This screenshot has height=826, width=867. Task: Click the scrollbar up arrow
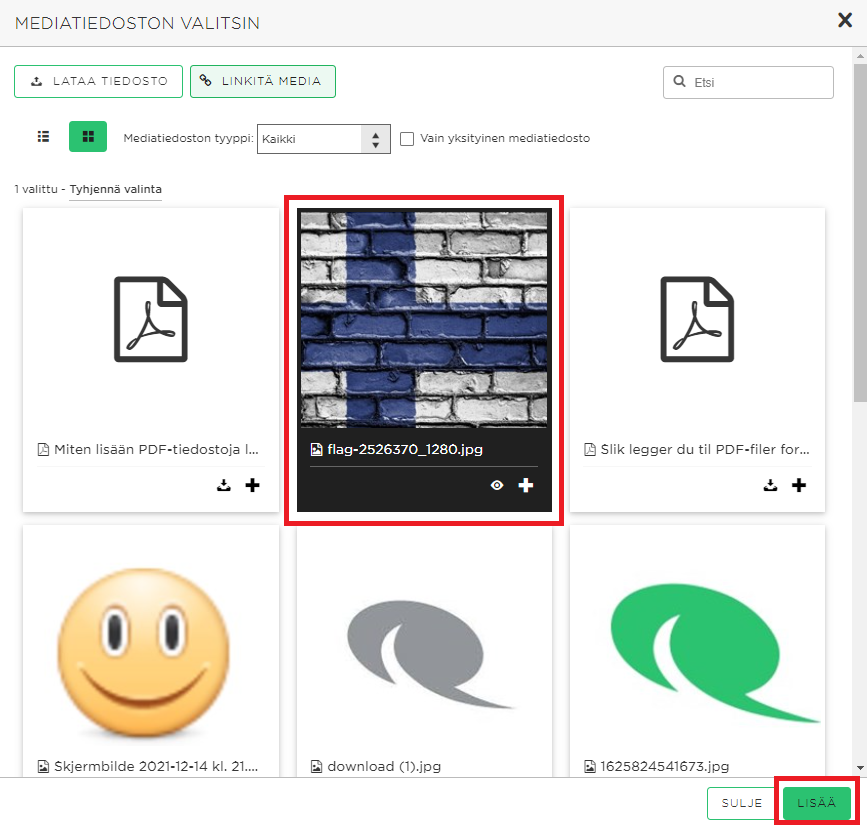click(x=860, y=56)
